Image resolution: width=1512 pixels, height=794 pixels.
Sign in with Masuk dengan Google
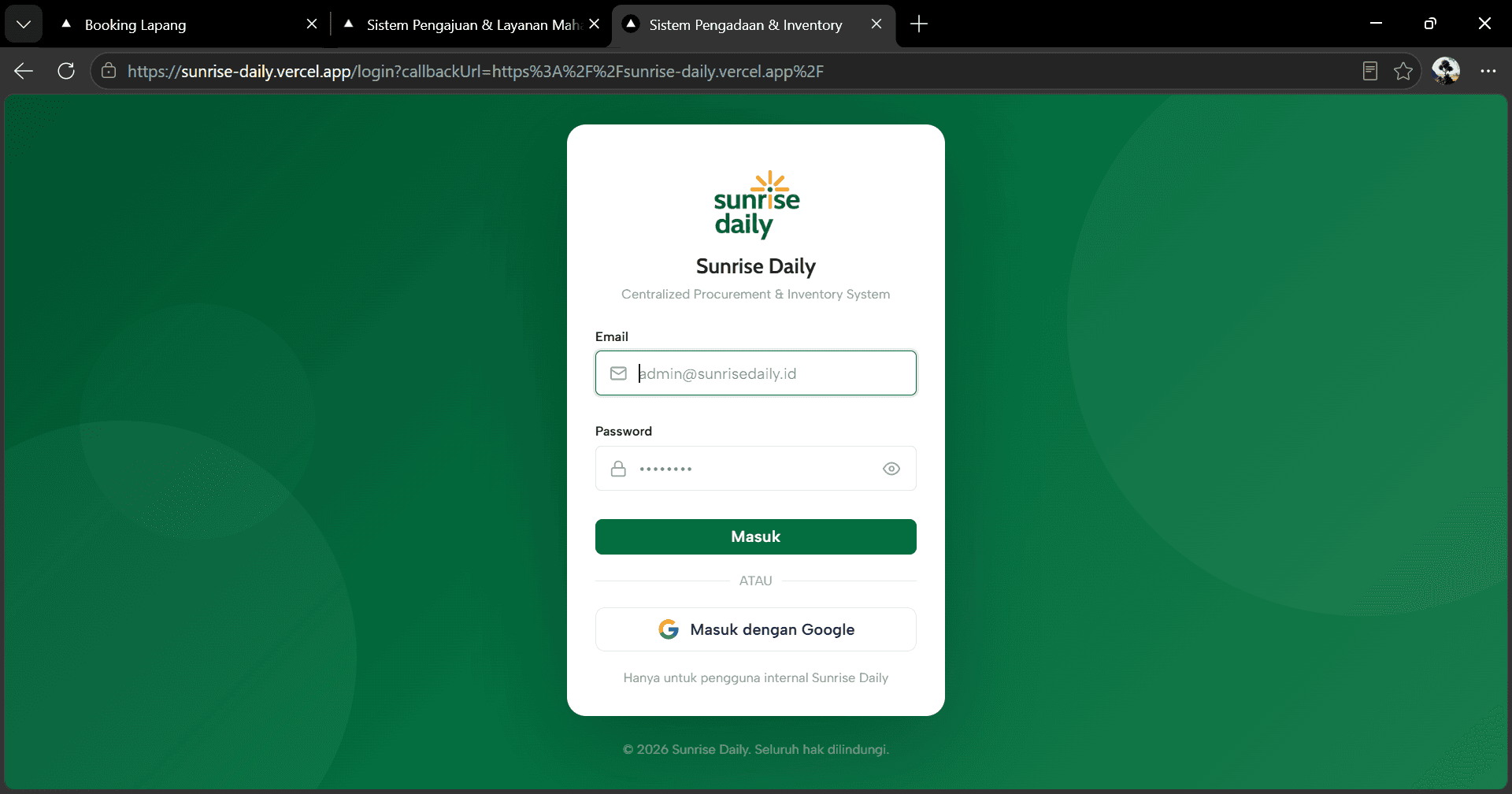(x=756, y=629)
